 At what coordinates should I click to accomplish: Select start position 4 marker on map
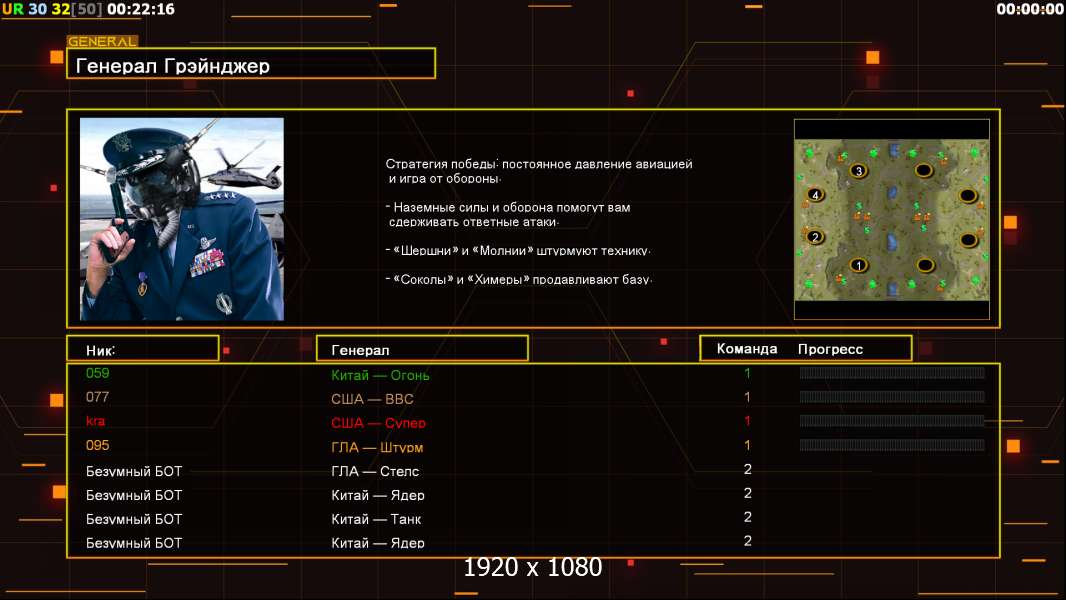[x=815, y=195]
